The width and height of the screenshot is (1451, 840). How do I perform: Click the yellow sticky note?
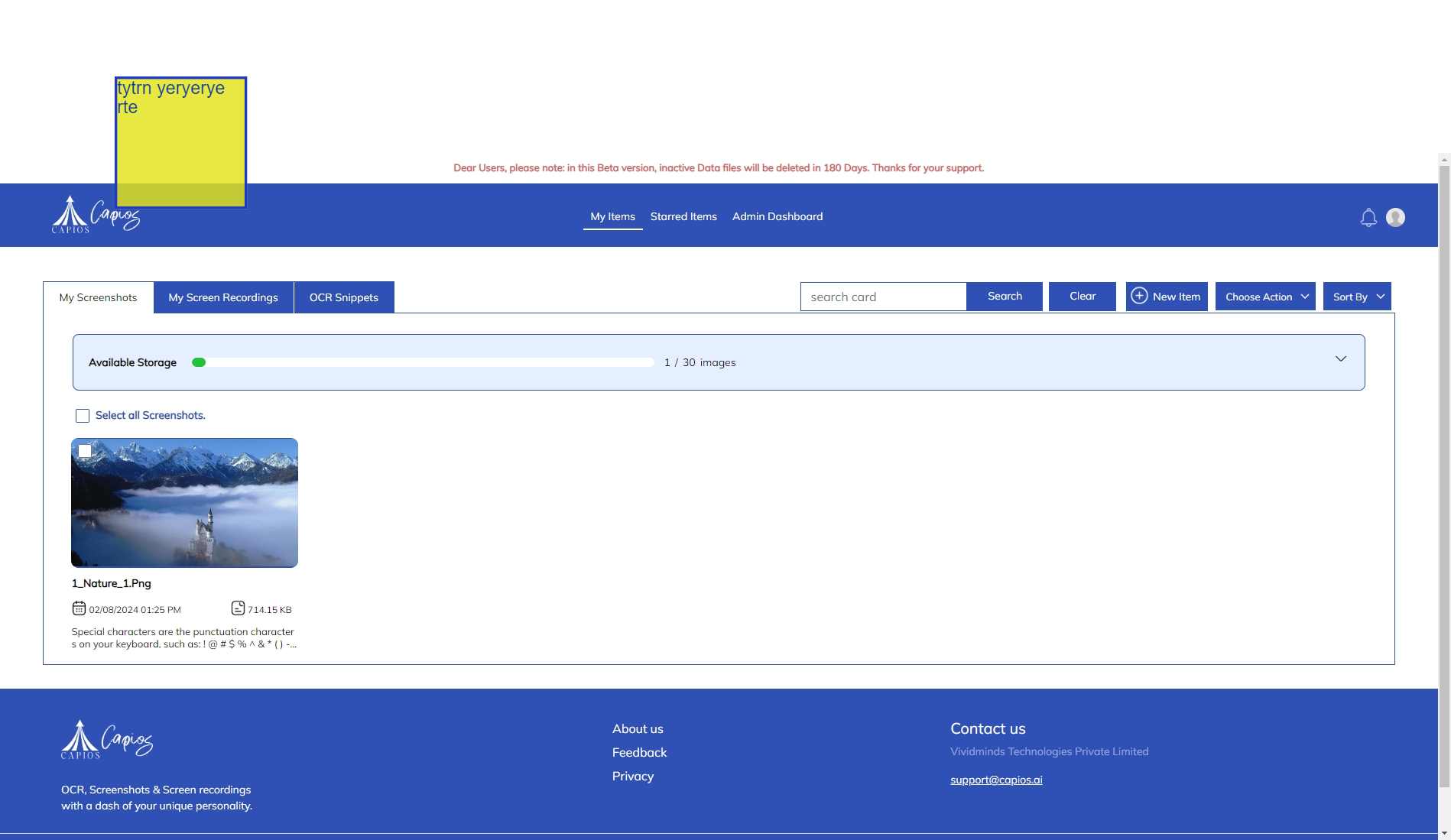180,142
